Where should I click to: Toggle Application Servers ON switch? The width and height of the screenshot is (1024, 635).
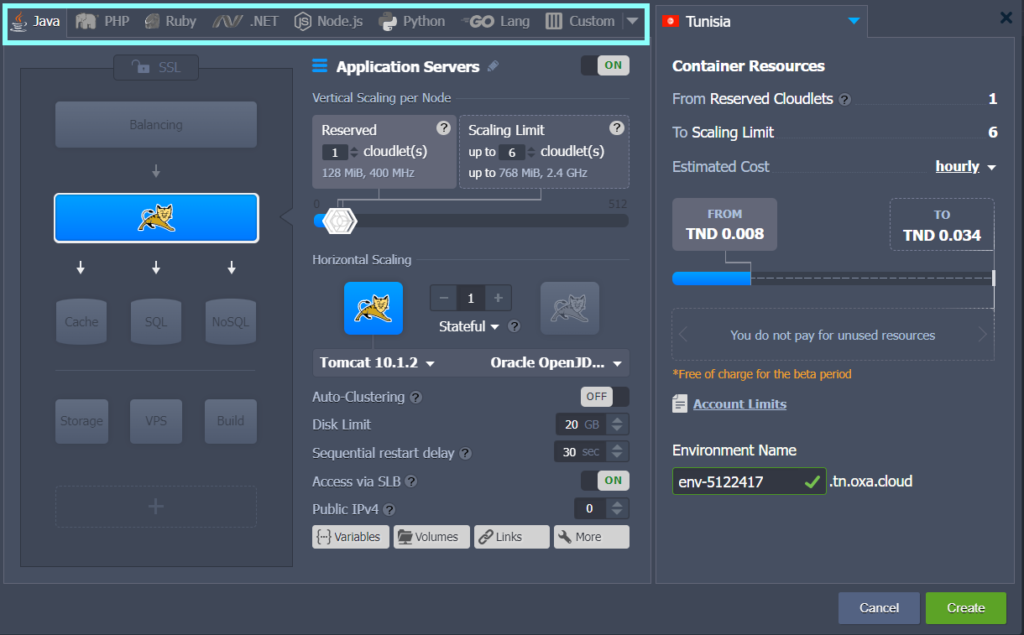click(x=605, y=65)
